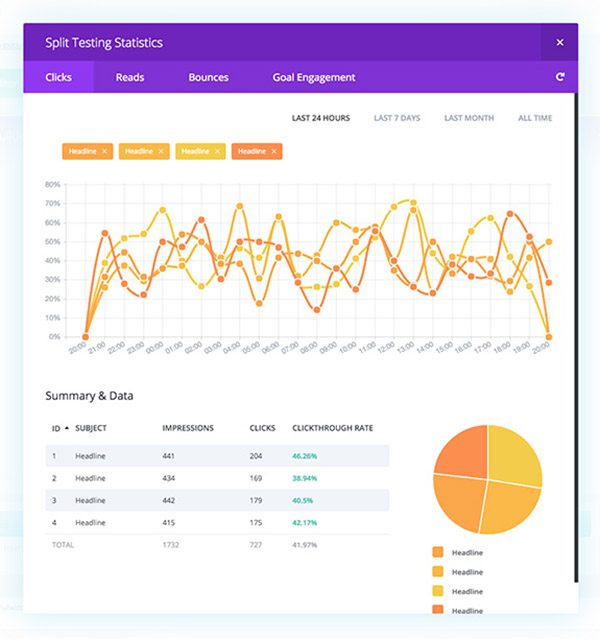
Task: Sort table by the ID column arrow
Action: point(67,428)
